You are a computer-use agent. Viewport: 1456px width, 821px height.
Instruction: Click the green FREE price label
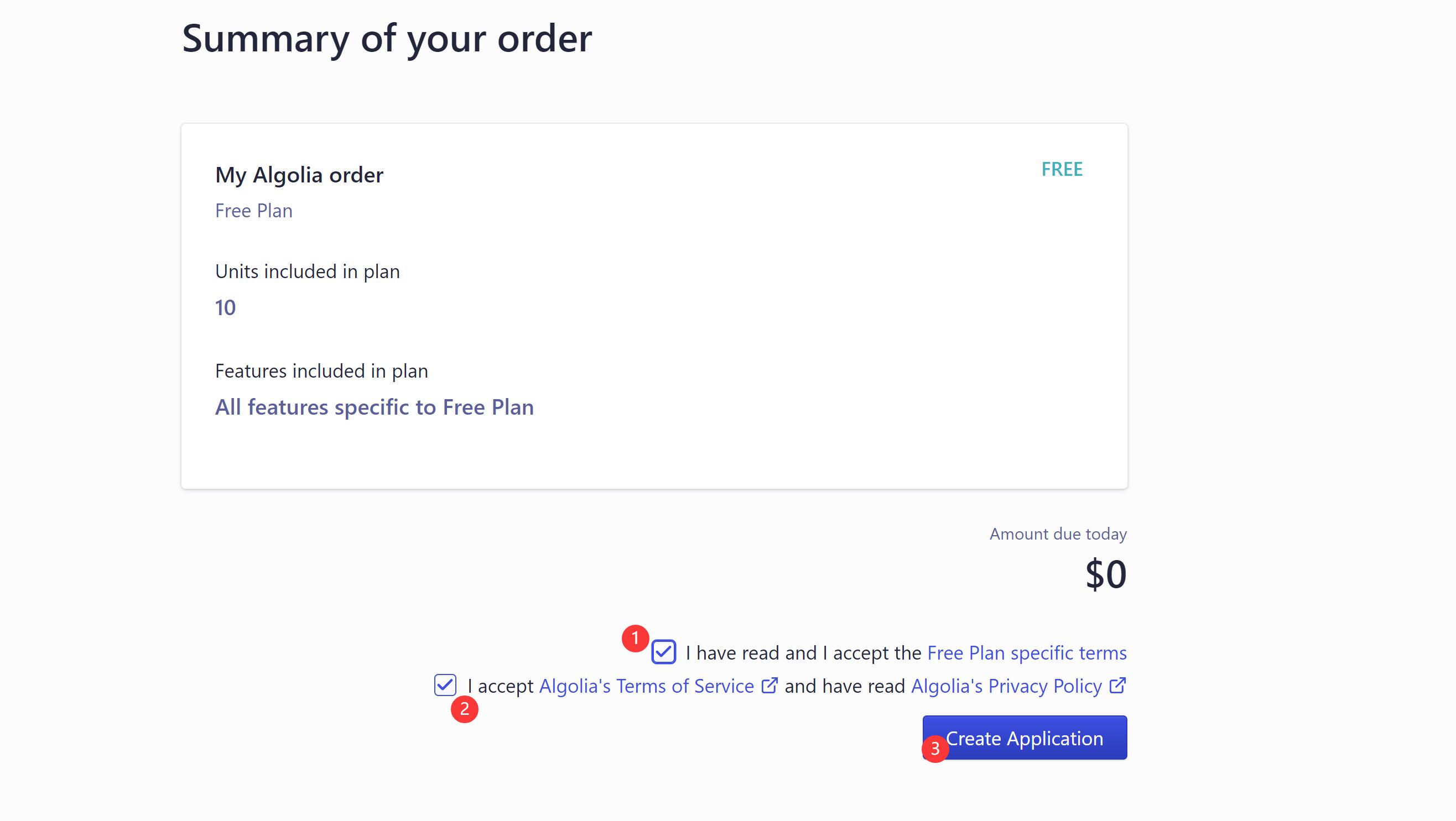[1062, 169]
